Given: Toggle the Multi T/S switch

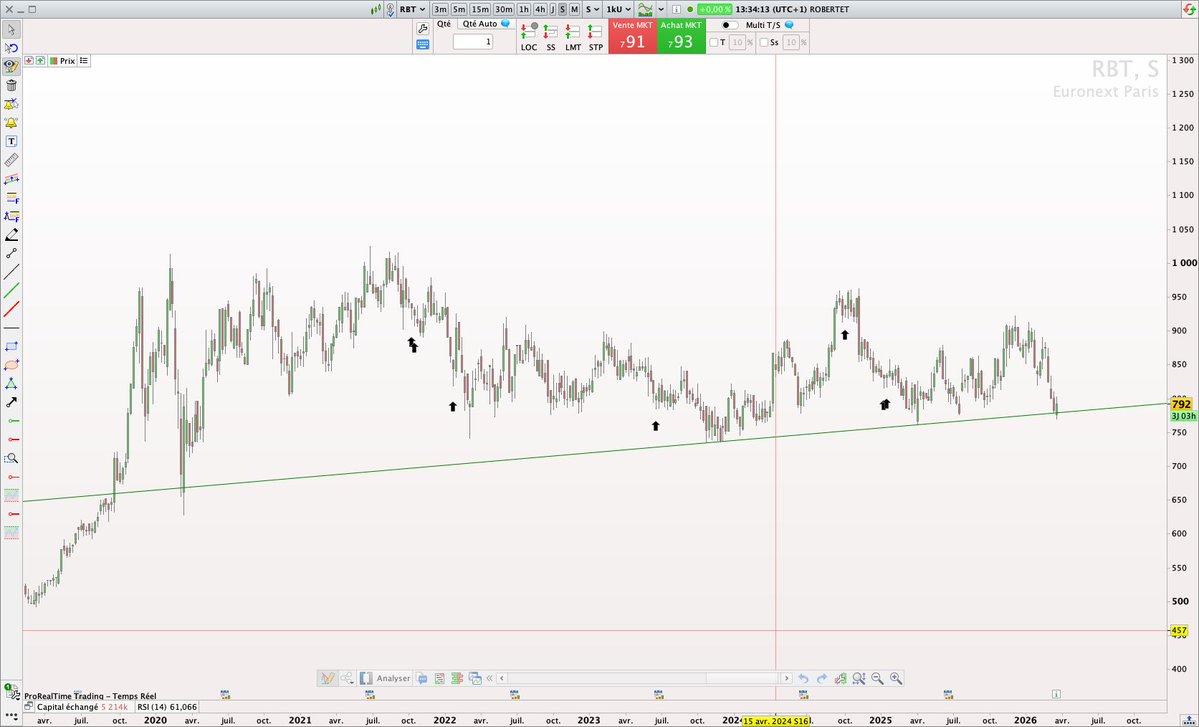Looking at the screenshot, I should point(730,25).
